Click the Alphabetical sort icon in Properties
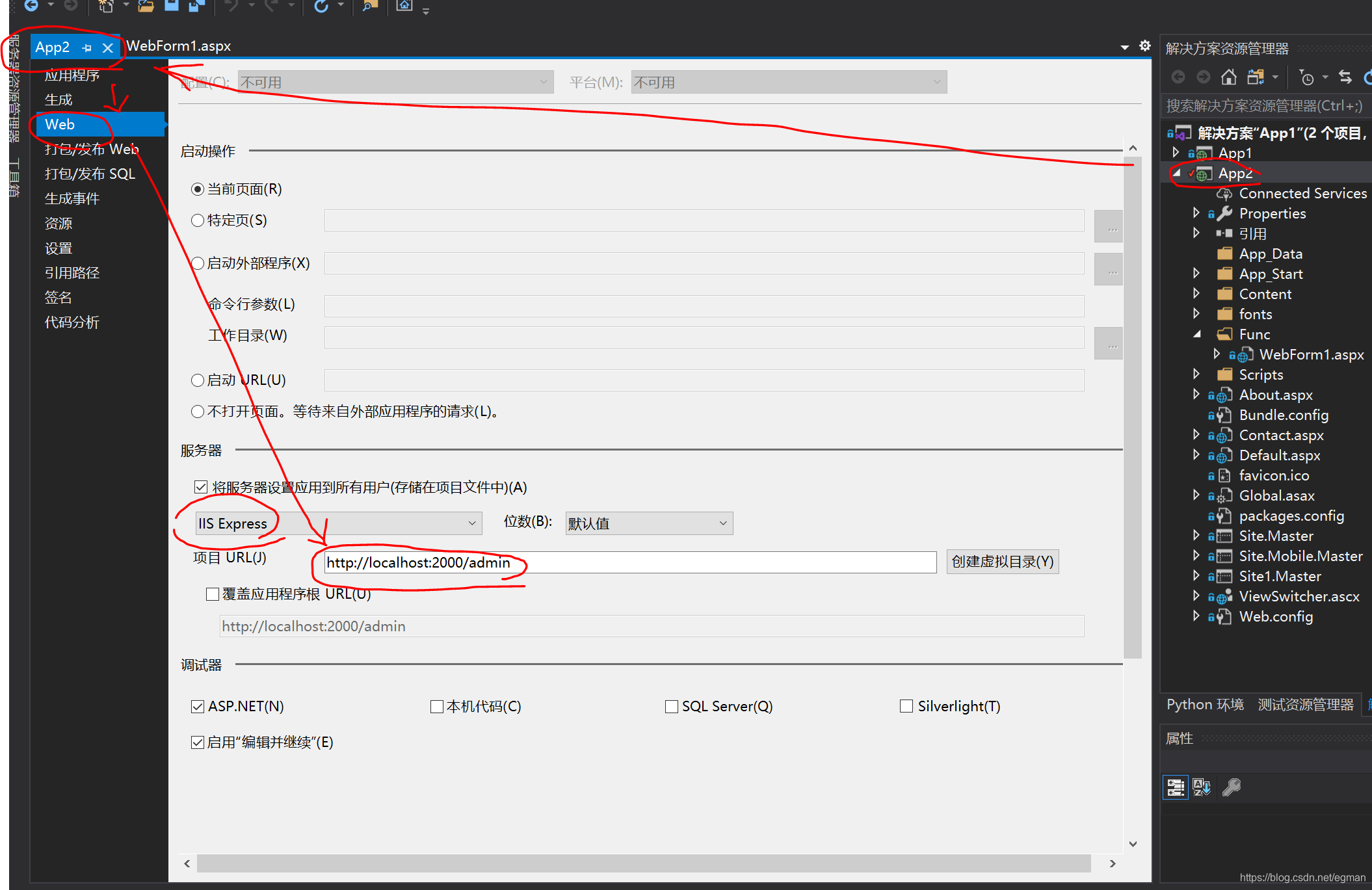The width and height of the screenshot is (1372, 890). coord(1202,787)
